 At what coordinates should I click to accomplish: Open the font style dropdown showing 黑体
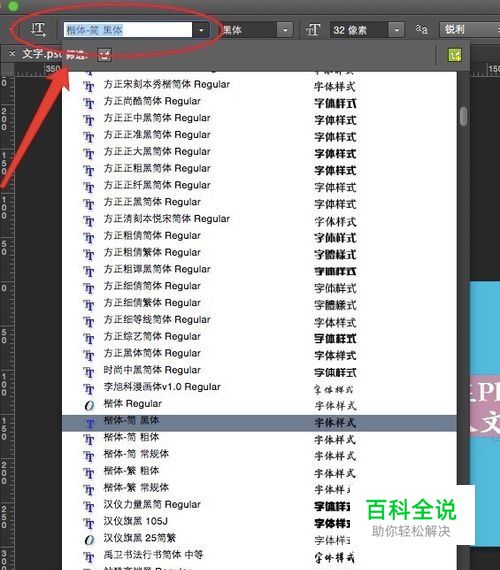(256, 30)
